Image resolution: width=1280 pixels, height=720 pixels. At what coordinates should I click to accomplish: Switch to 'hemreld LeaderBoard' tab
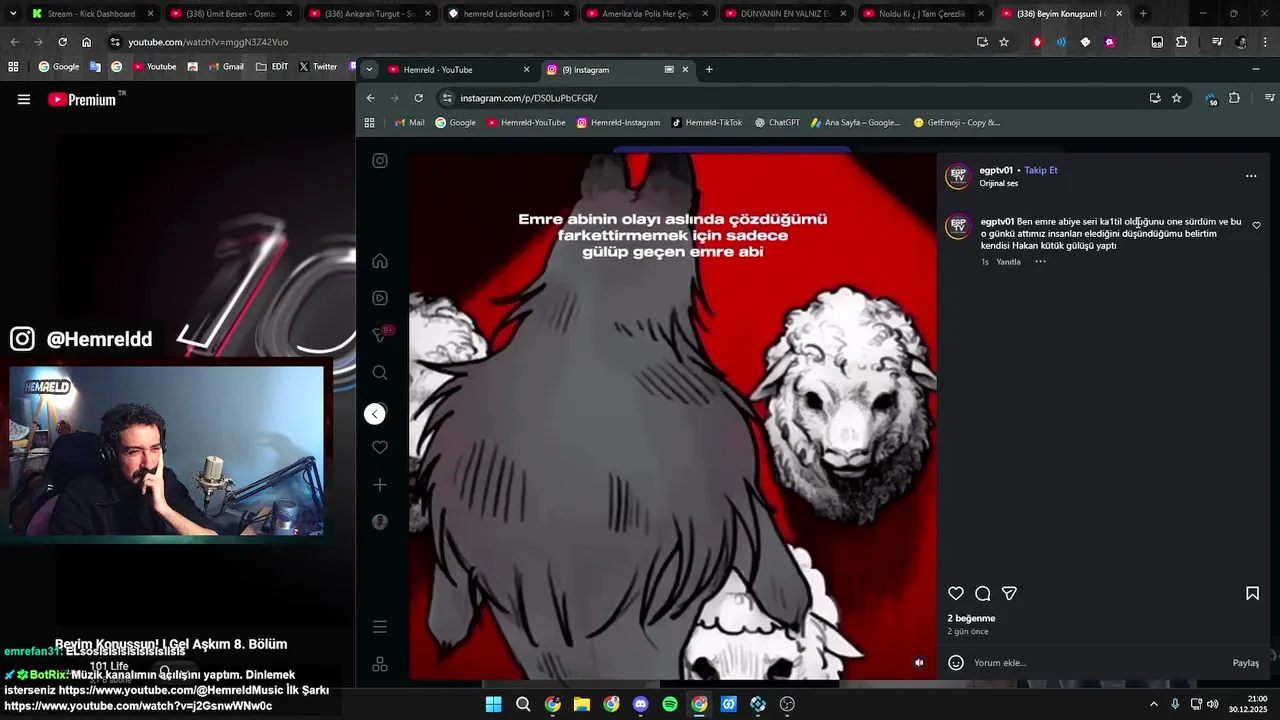coord(507,14)
